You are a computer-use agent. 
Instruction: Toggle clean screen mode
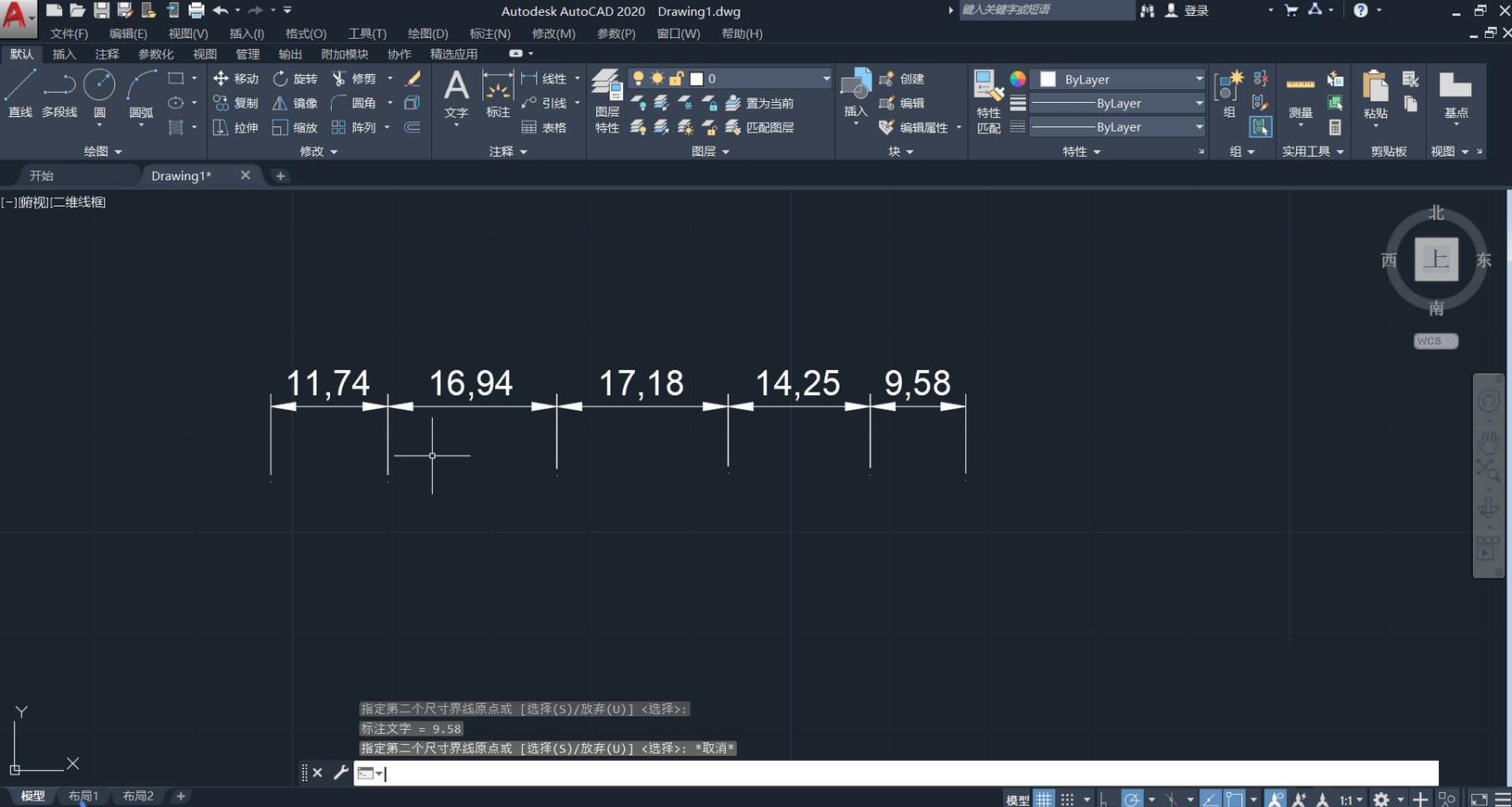(1479, 799)
